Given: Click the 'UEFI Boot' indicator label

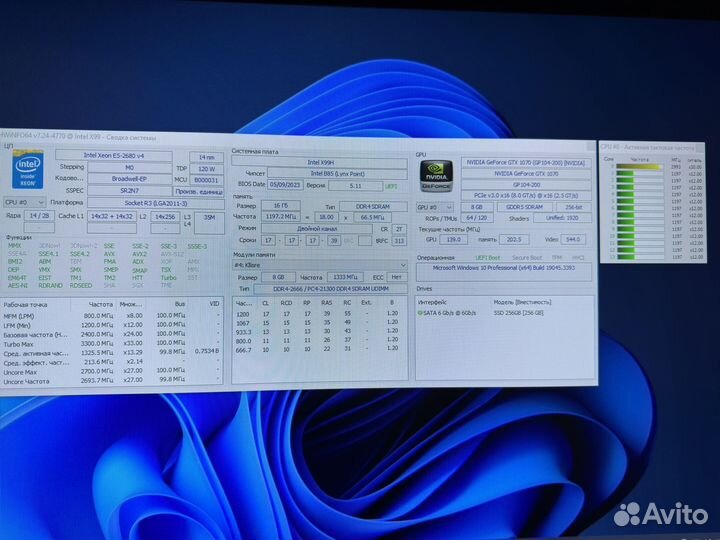Looking at the screenshot, I should click(x=487, y=258).
